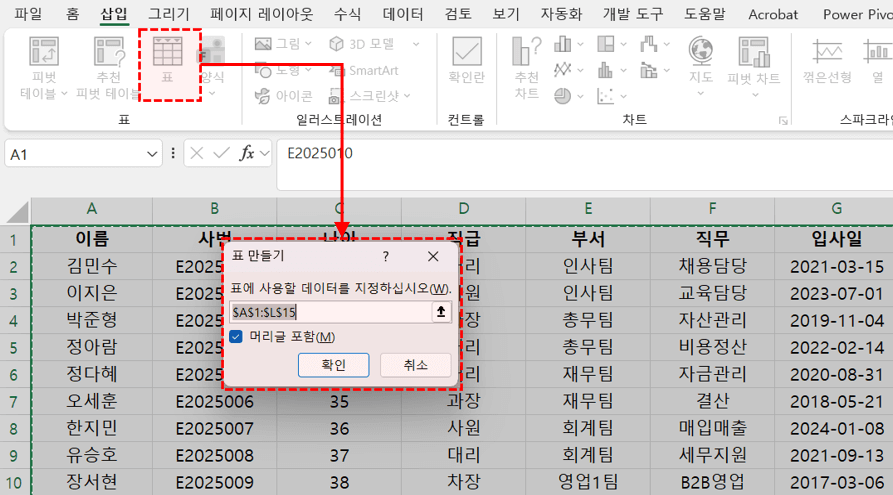Insert a pie chart
The width and height of the screenshot is (893, 495).
(563, 96)
